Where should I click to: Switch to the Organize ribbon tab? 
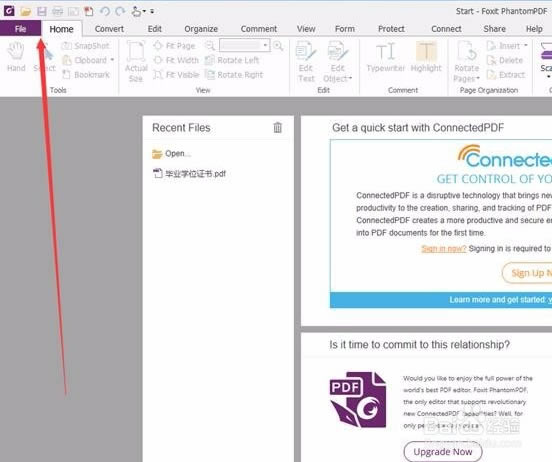pyautogui.click(x=201, y=29)
